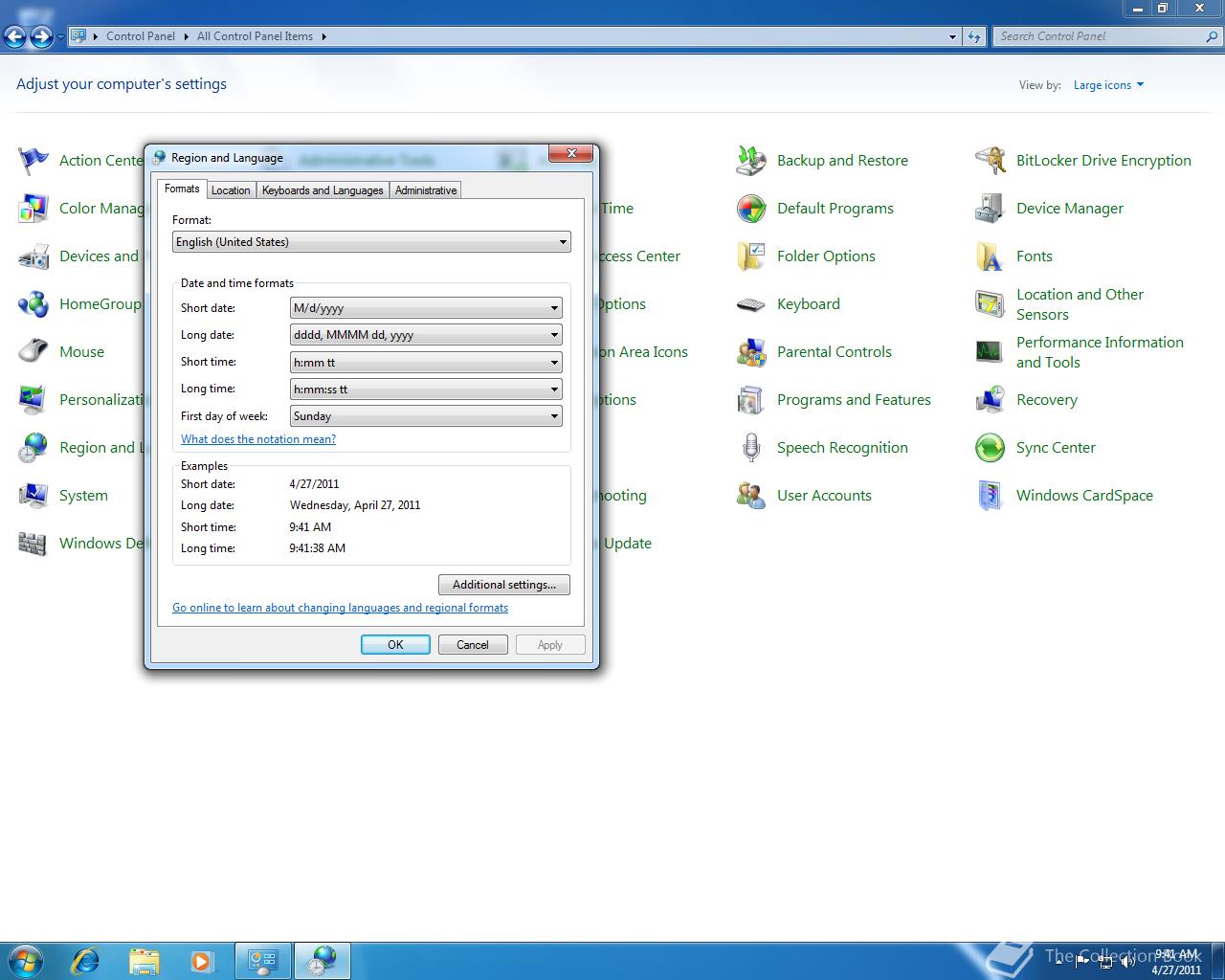The width and height of the screenshot is (1225, 980).
Task: Open User Accounts icon
Action: click(751, 495)
